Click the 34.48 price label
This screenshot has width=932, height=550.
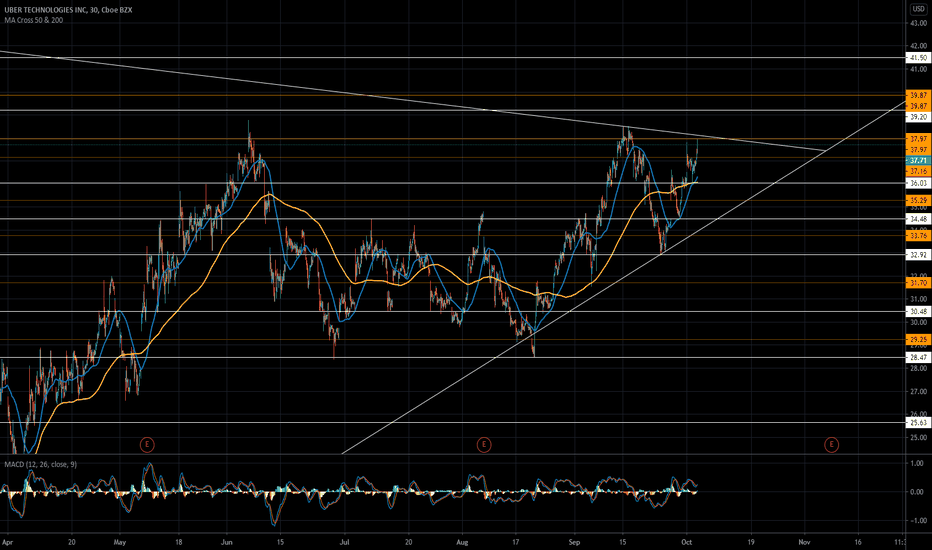pos(918,219)
